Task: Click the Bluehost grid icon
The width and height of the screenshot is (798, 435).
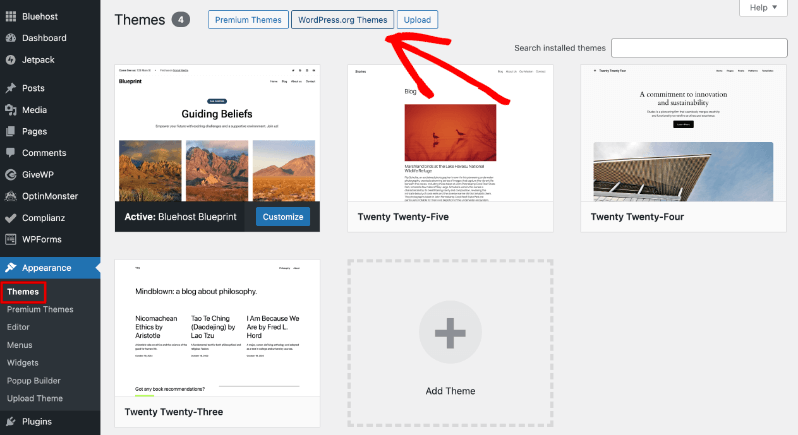Action: 11,16
